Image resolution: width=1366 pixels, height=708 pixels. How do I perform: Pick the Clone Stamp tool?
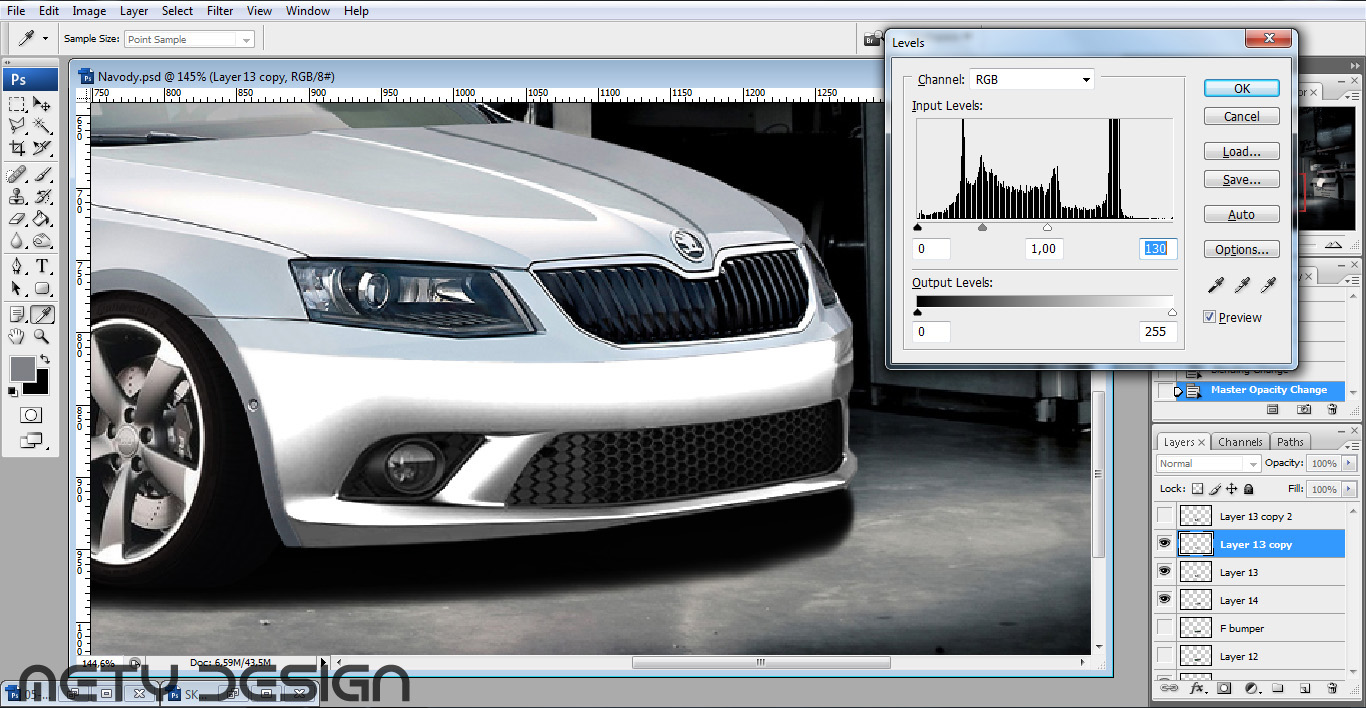click(x=17, y=197)
